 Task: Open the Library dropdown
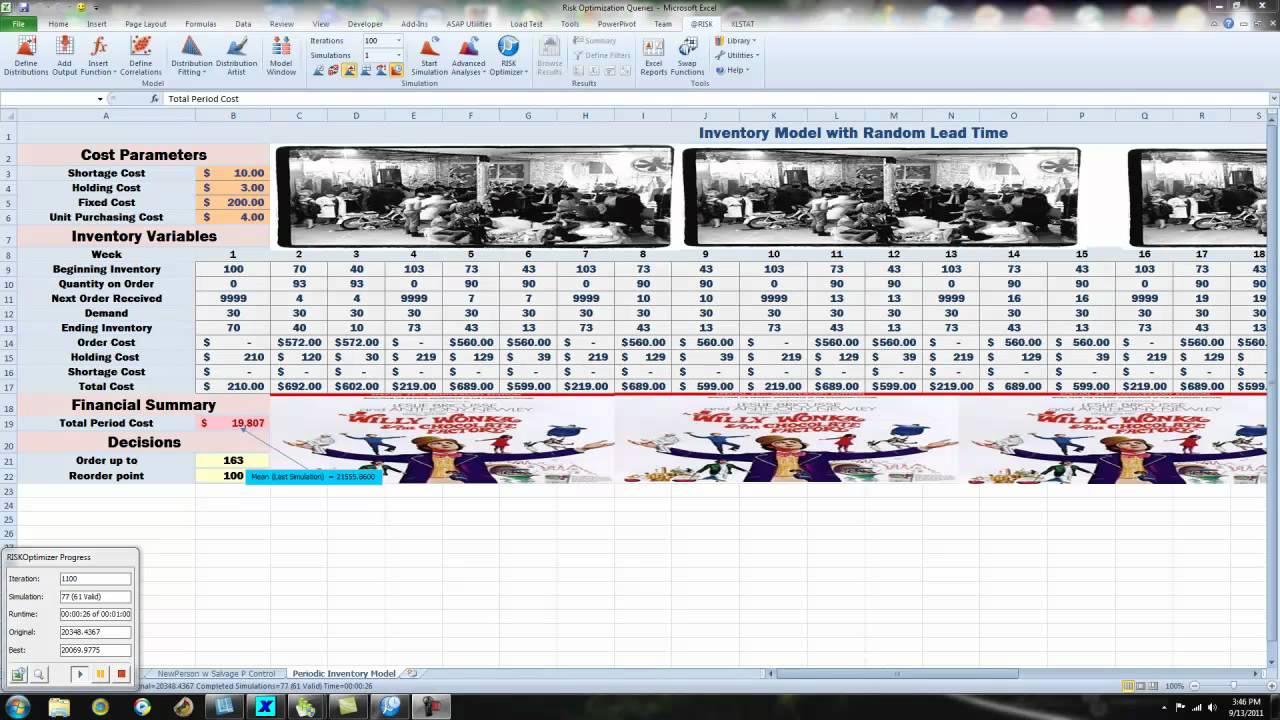[x=735, y=41]
